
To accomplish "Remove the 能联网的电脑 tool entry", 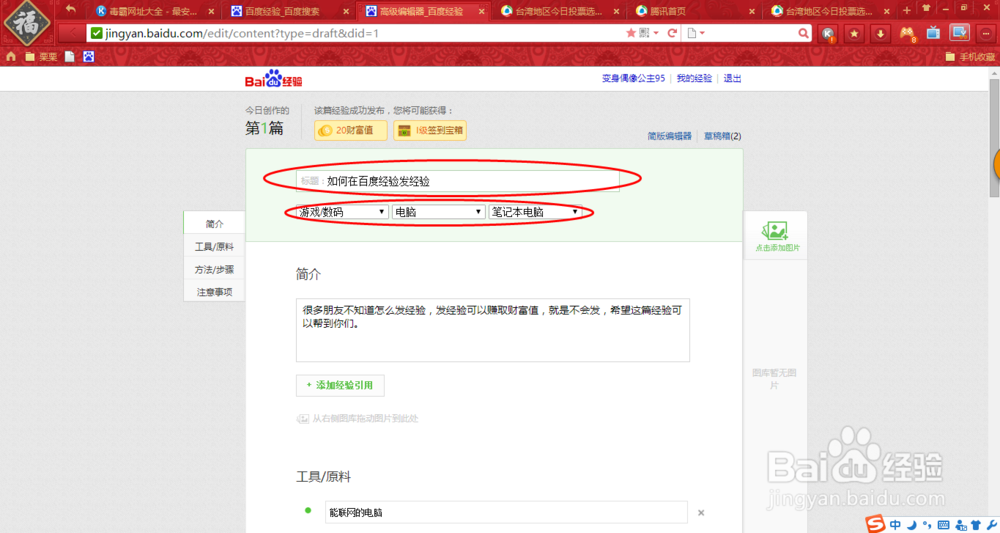I will click(701, 513).
